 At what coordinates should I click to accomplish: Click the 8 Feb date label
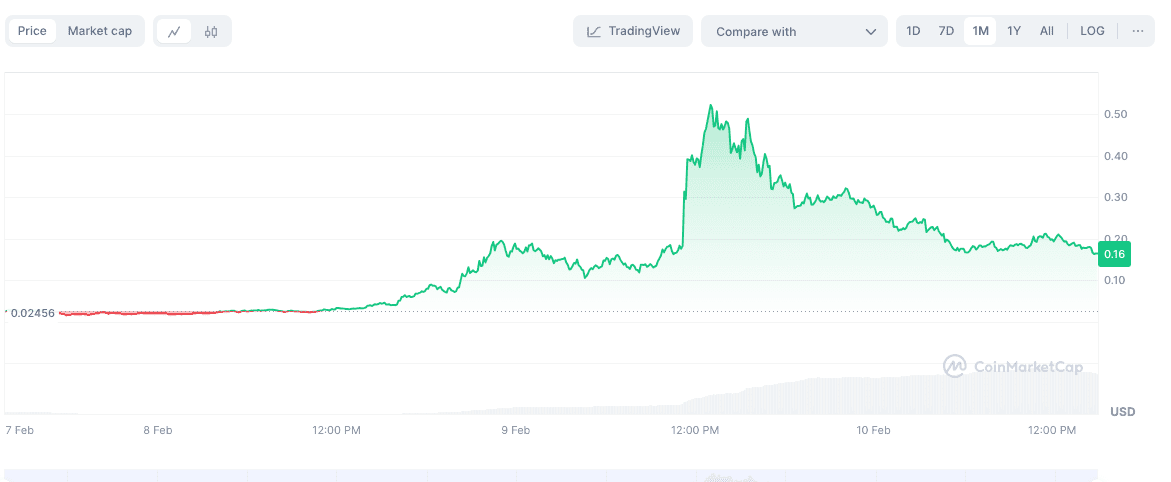coord(158,430)
